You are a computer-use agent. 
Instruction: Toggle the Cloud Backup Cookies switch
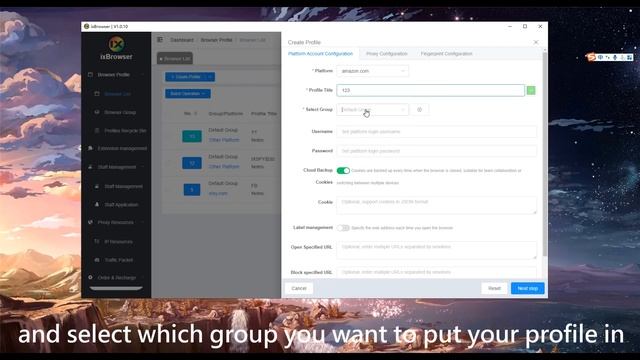pyautogui.click(x=343, y=171)
